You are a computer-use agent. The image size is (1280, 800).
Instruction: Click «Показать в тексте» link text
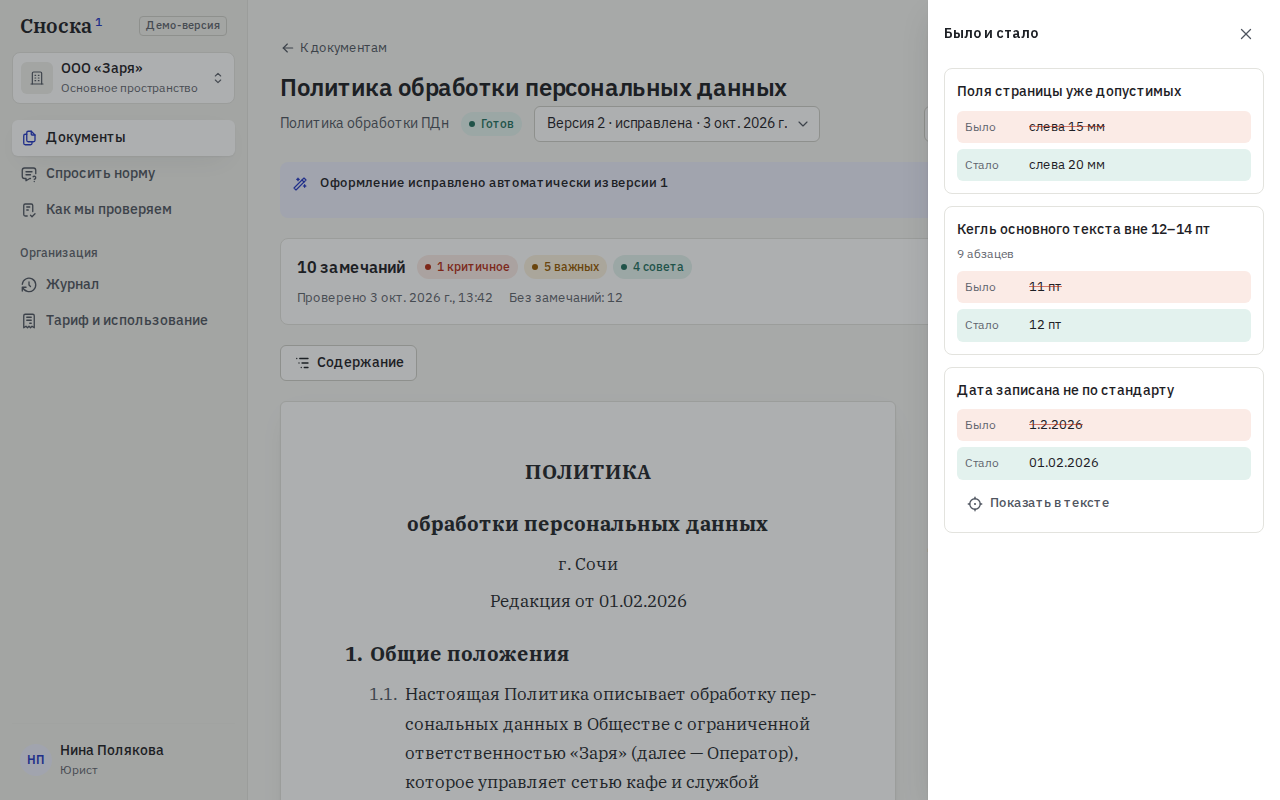tap(1049, 503)
